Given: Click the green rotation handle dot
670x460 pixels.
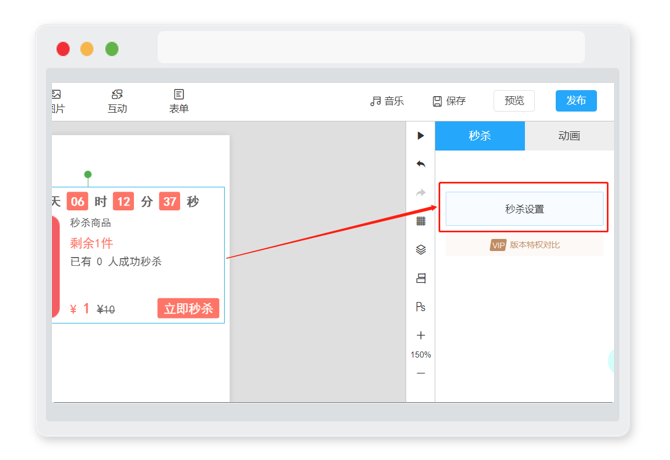Looking at the screenshot, I should click(x=88, y=174).
